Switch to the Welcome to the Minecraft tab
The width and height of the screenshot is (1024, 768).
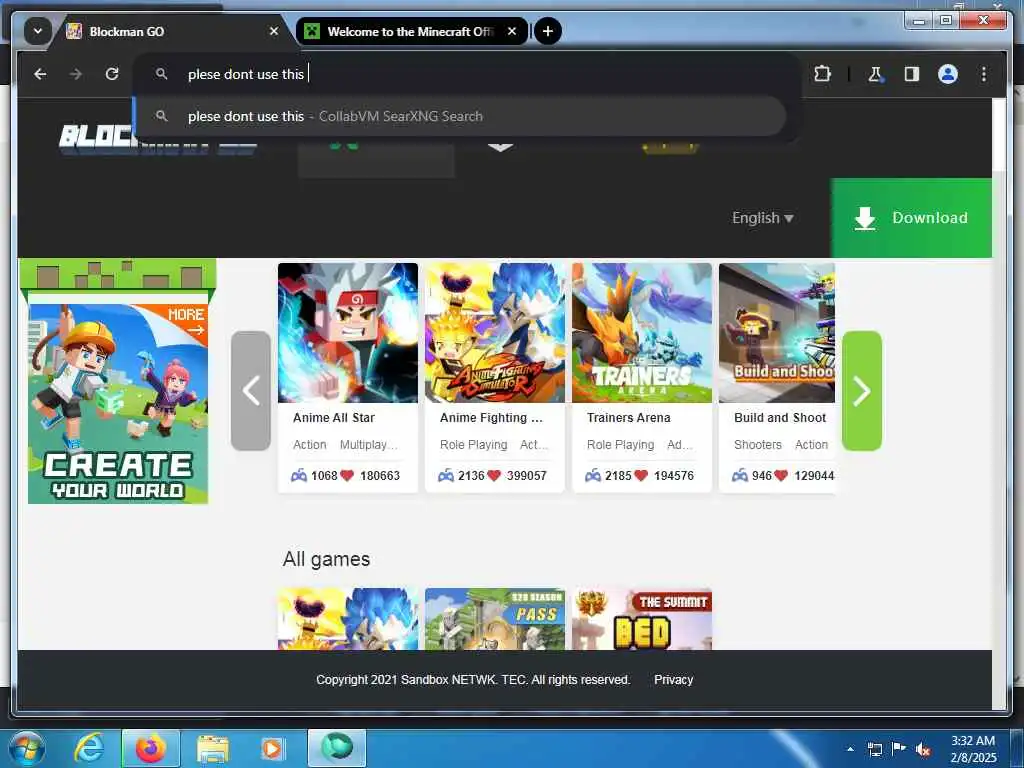click(x=410, y=31)
